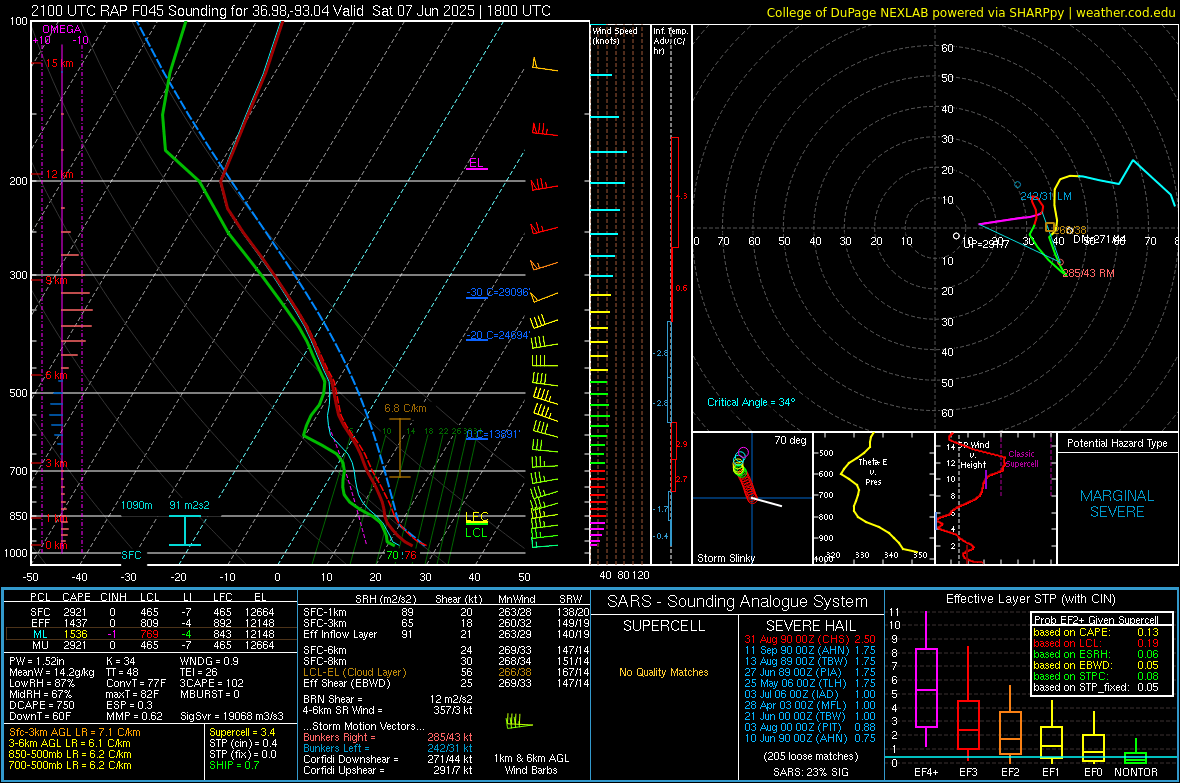Screen dimensions: 1180x783
Task: Click the magenta OMEGA label
Action: [x=62, y=29]
